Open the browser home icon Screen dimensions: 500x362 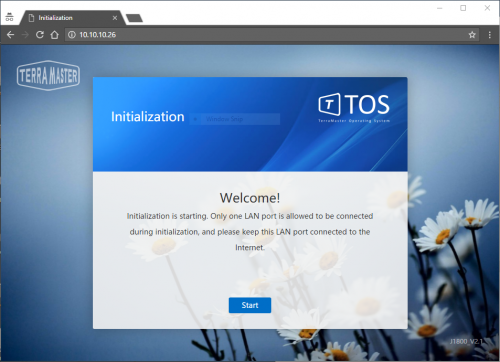click(x=54, y=35)
